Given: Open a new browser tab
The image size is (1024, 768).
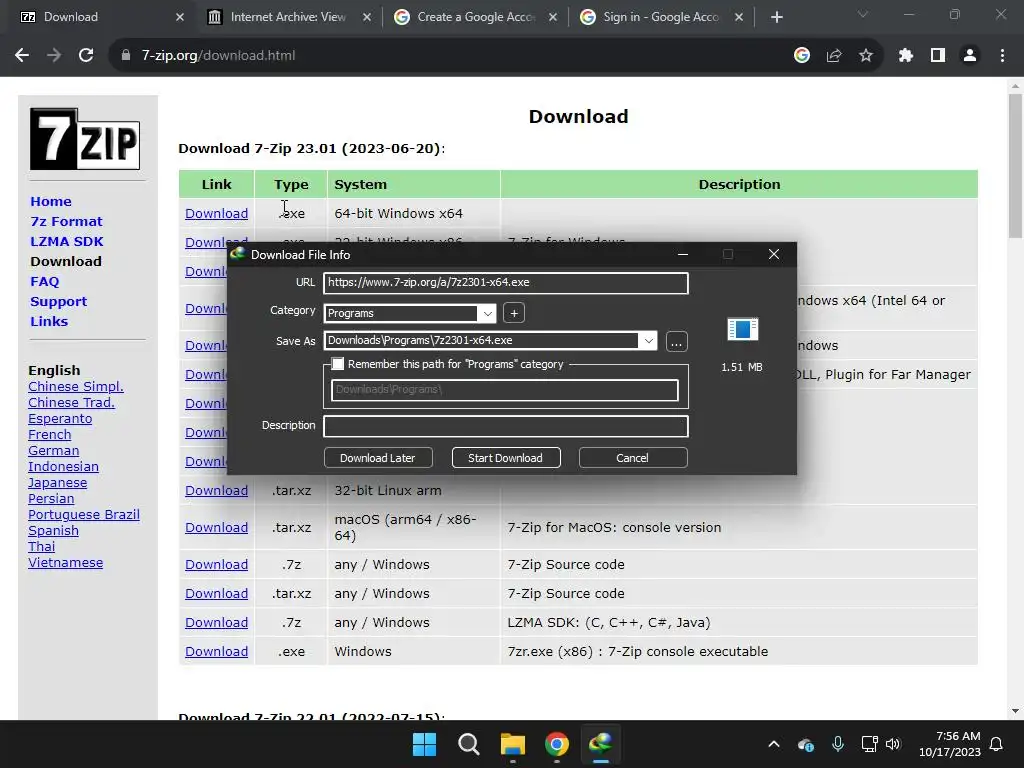Looking at the screenshot, I should (x=776, y=17).
